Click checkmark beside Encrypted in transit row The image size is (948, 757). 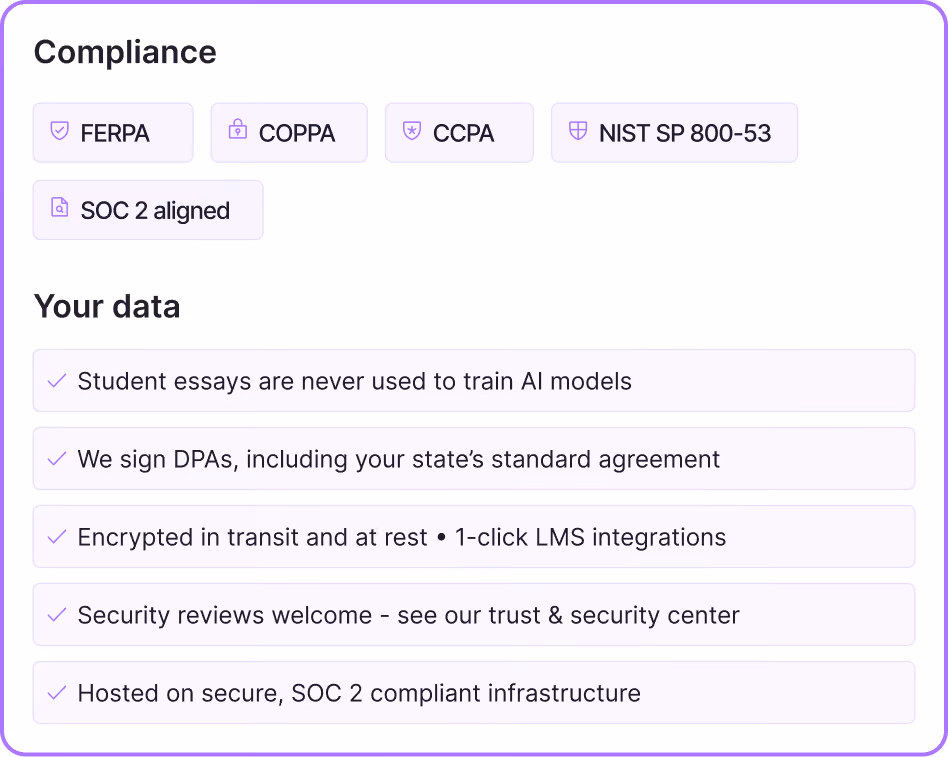(57, 537)
